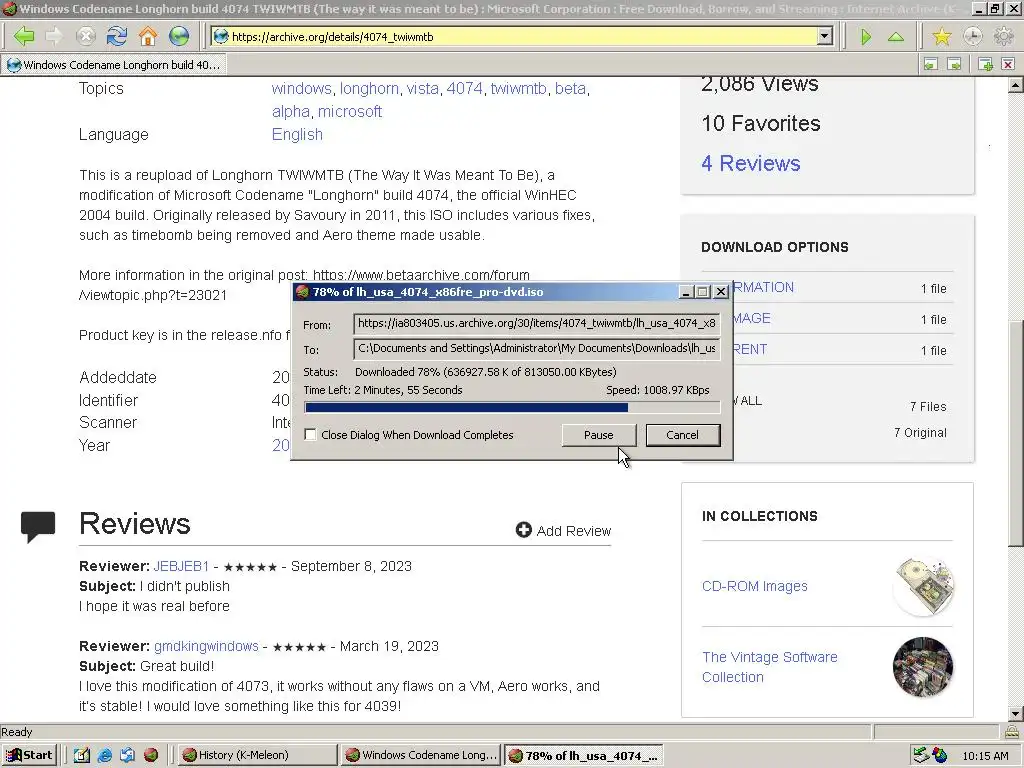The height and width of the screenshot is (768, 1024).
Task: Click the green Go arrow beside the URL bar
Action: (866, 37)
